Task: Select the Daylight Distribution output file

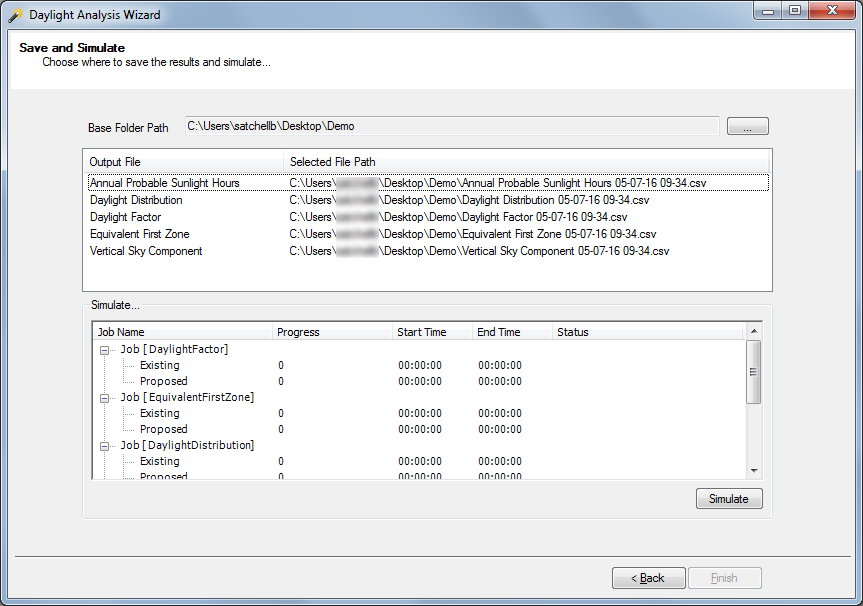Action: pos(136,200)
